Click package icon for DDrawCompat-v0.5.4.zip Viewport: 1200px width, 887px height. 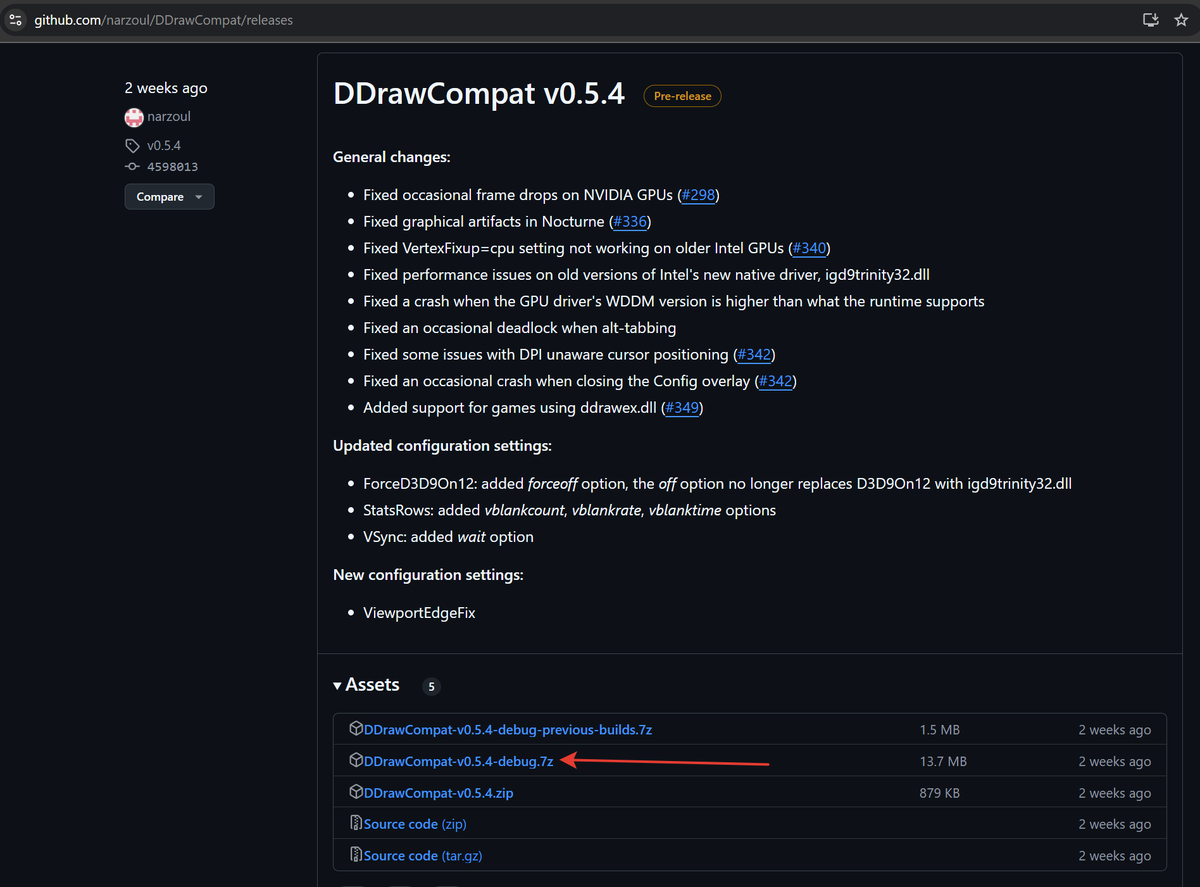coord(355,792)
